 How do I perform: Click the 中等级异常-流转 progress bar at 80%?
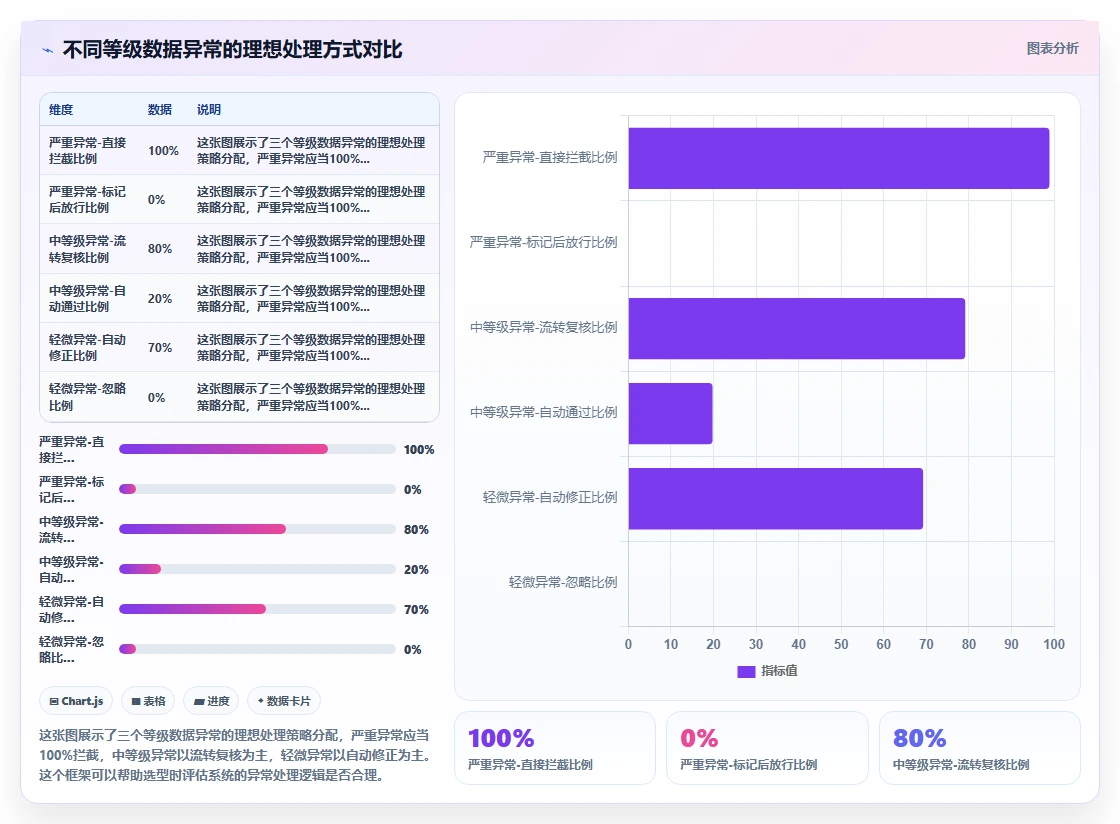(x=257, y=529)
